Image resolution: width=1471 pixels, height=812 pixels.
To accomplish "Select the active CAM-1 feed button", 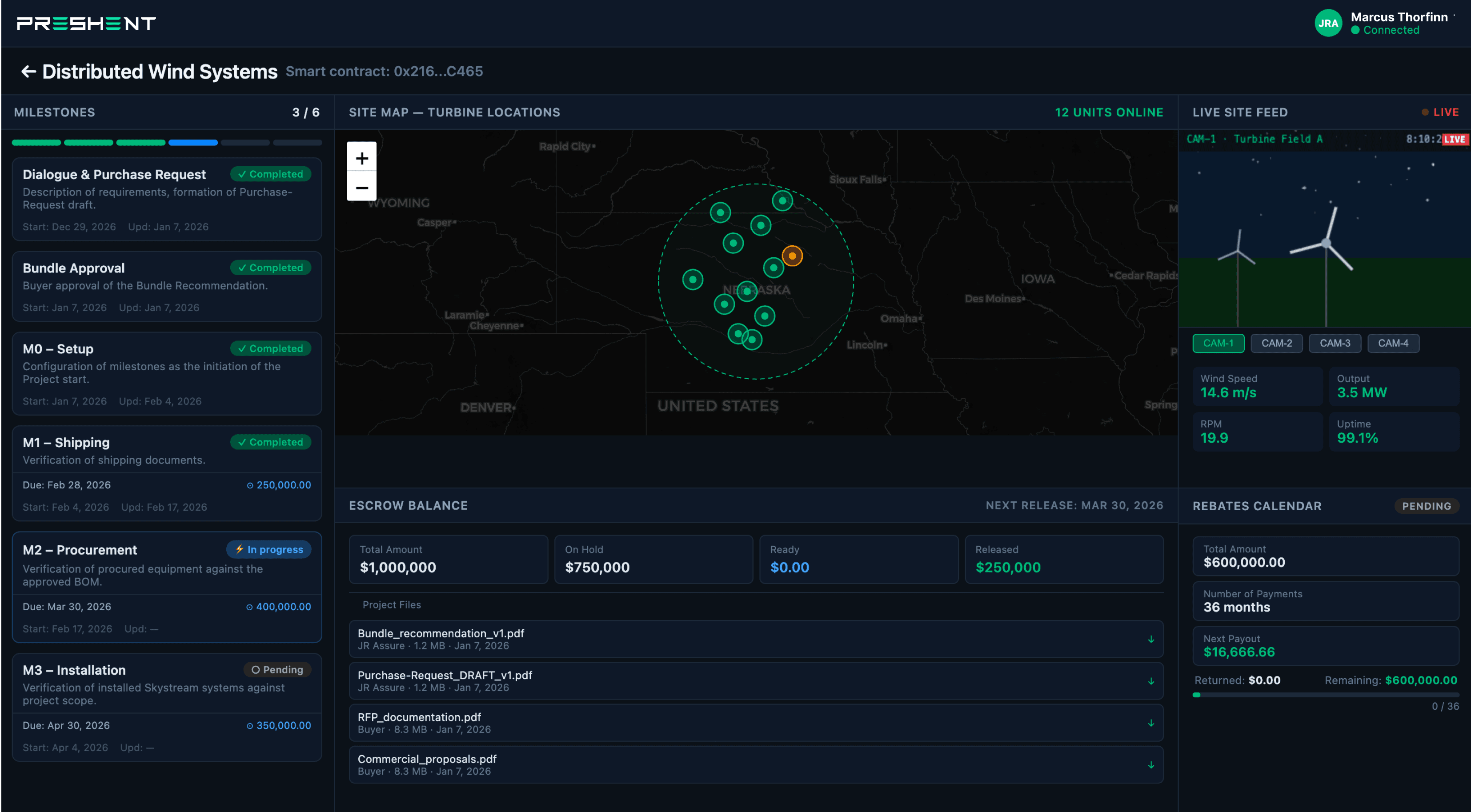I will 1218,343.
